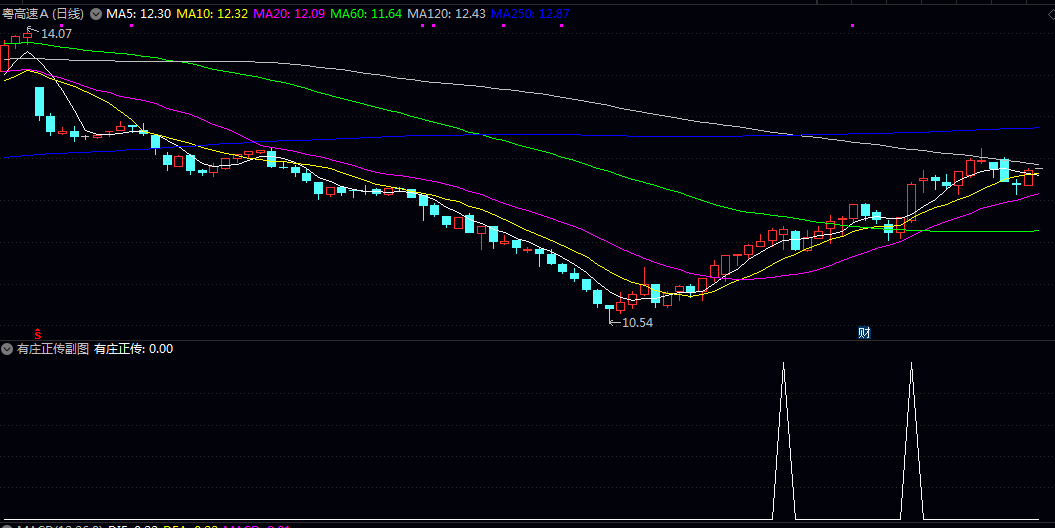The width and height of the screenshot is (1055, 528).
Task: Click the red dollar sign marker icon
Action: pos(38,332)
